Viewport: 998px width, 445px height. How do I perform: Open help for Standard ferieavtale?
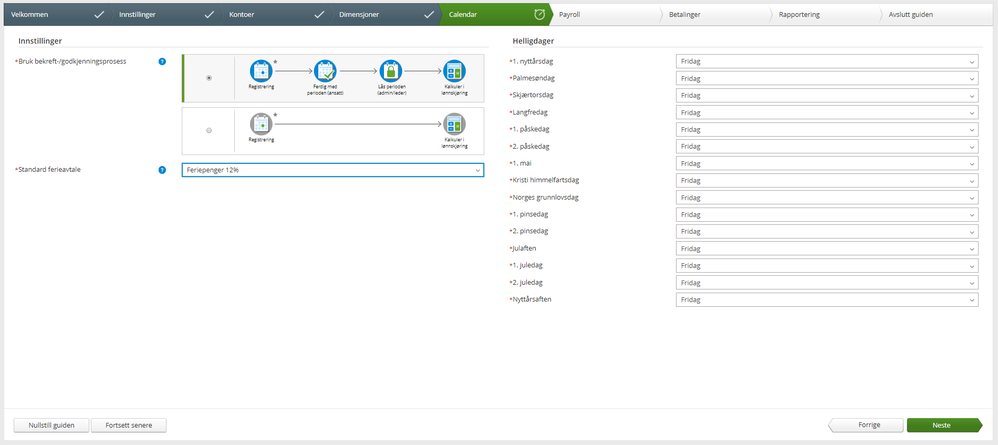(x=162, y=170)
